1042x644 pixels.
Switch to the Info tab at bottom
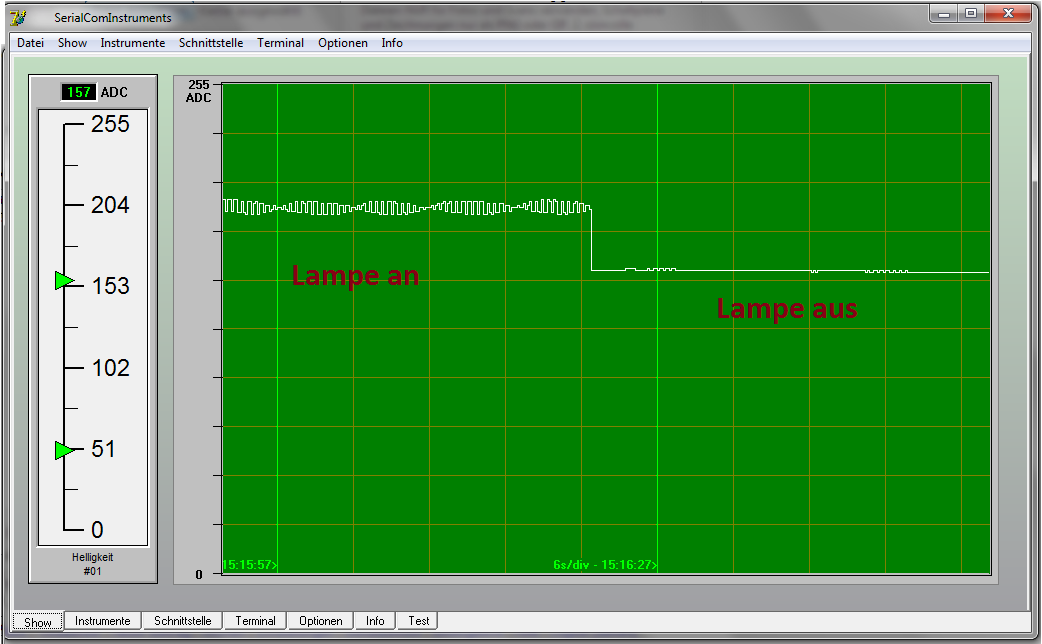point(375,621)
